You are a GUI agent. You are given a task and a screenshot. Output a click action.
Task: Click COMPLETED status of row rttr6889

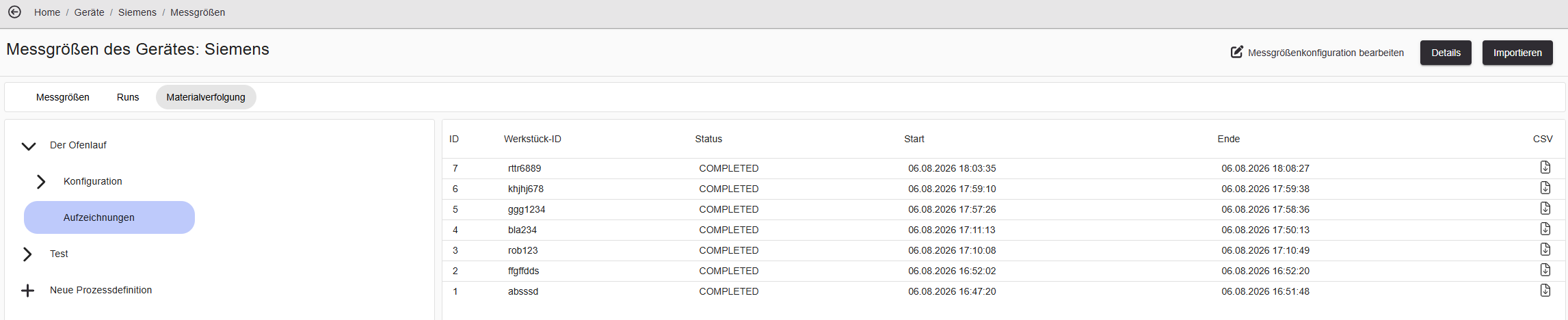pyautogui.click(x=729, y=168)
